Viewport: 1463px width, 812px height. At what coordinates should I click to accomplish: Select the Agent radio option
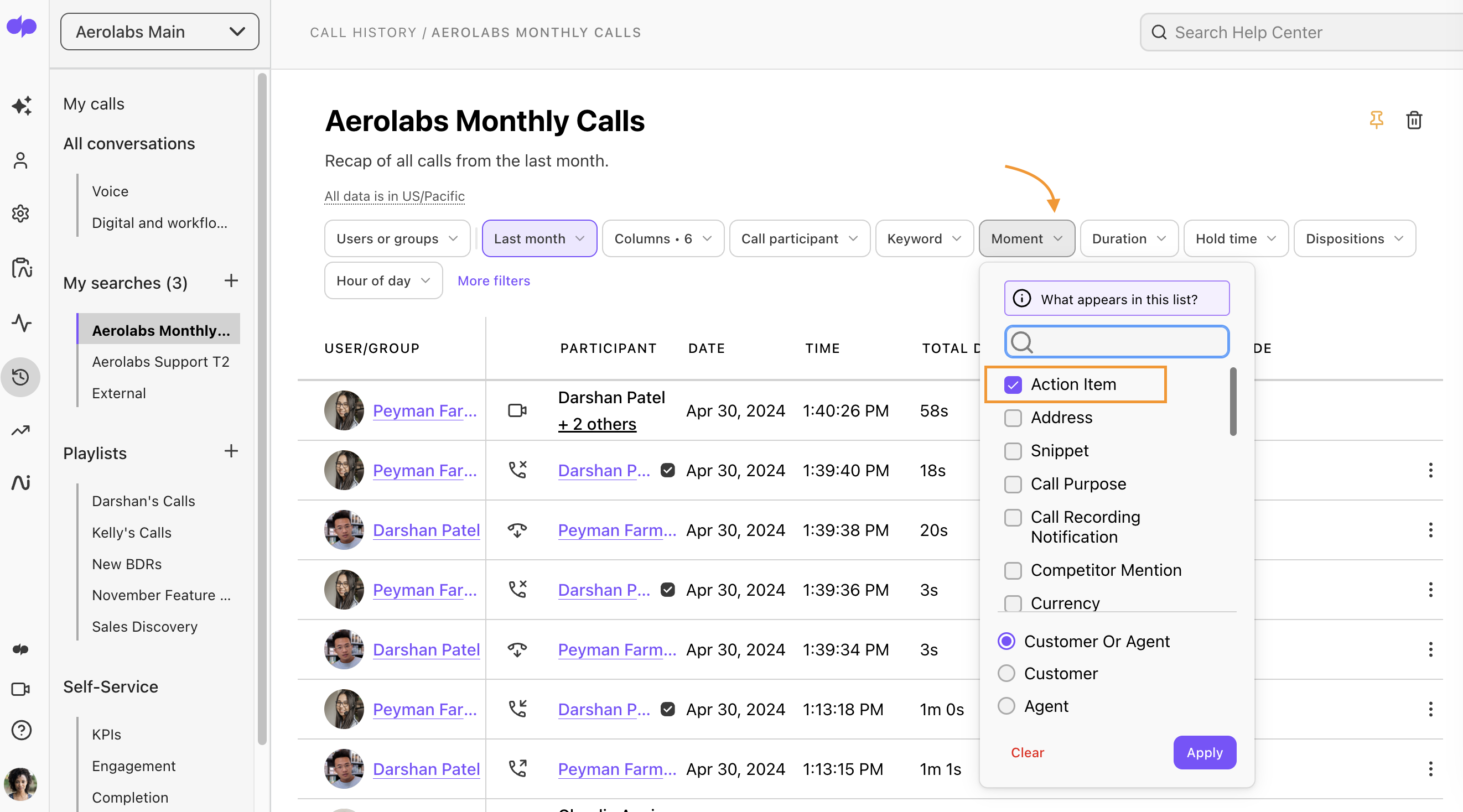click(x=1007, y=706)
